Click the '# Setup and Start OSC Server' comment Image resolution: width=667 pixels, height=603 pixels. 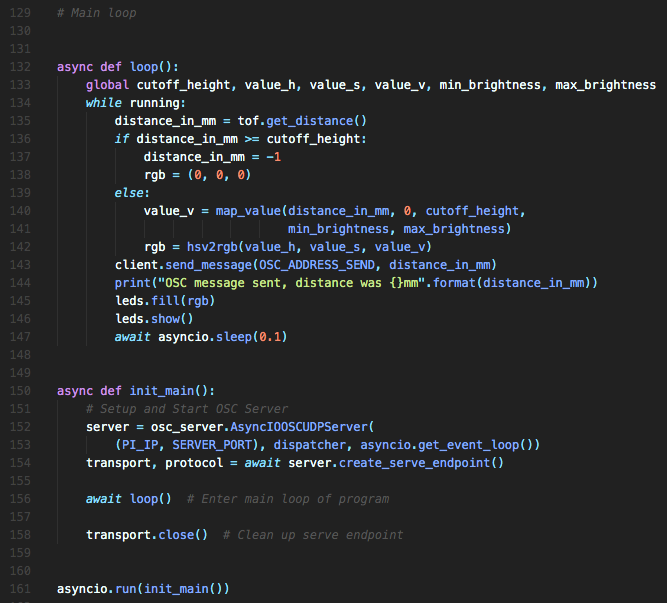point(187,409)
